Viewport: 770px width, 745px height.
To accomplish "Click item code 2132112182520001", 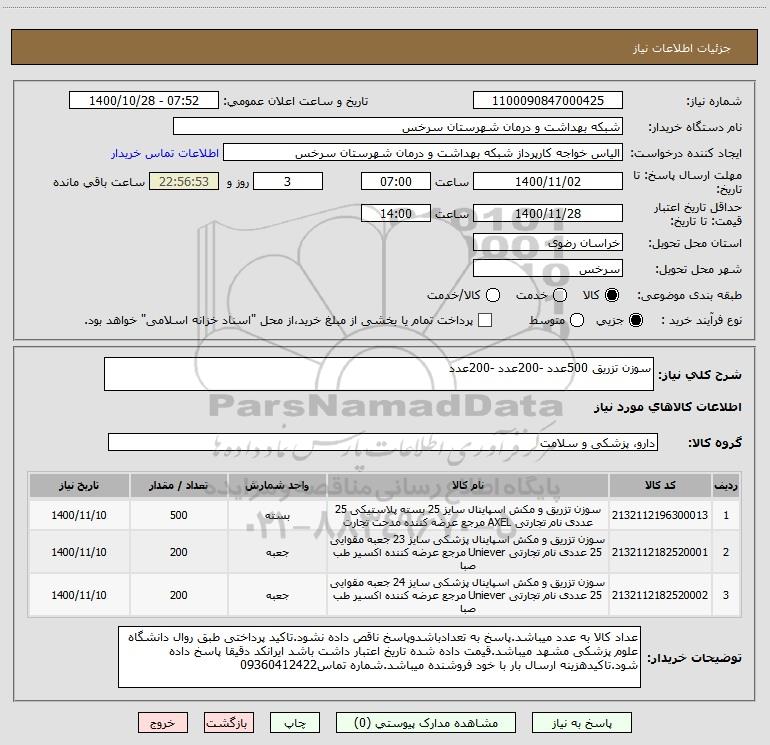I will coord(660,552).
